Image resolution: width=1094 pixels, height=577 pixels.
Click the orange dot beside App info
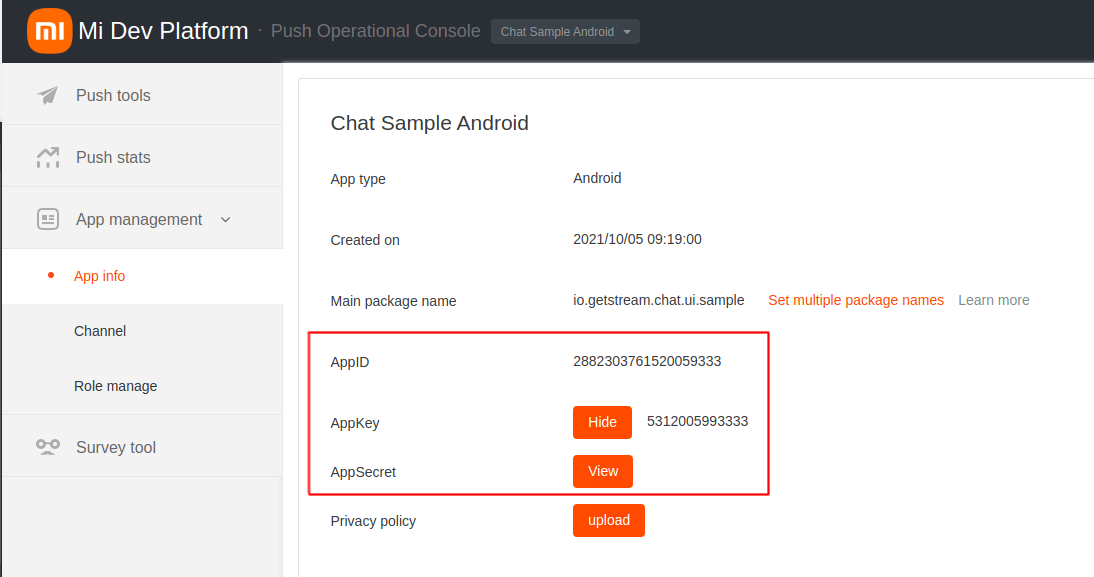click(68, 275)
